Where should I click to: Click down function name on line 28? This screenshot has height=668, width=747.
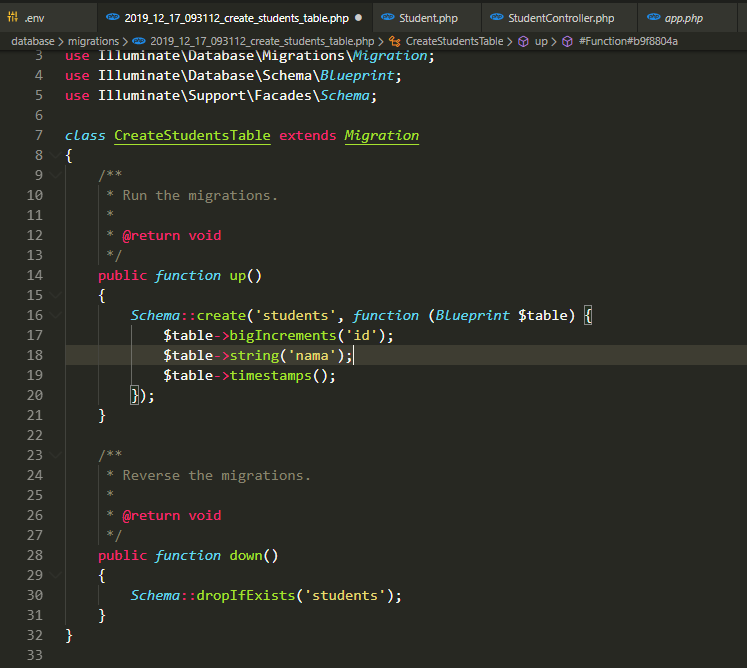pos(246,556)
